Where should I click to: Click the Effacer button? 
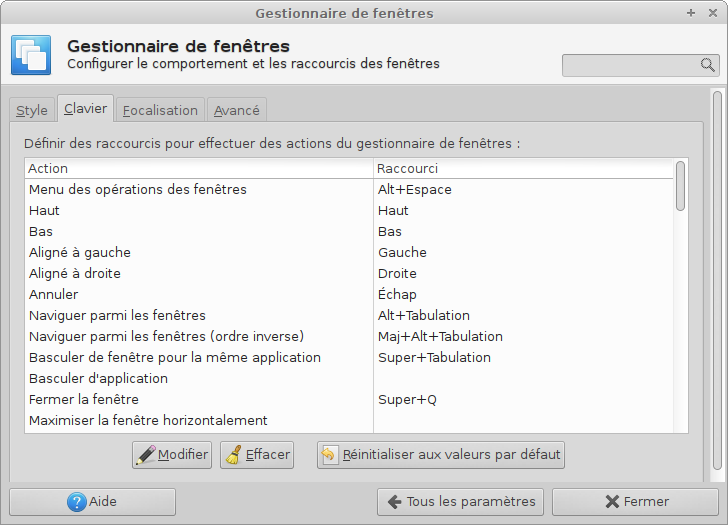(257, 454)
